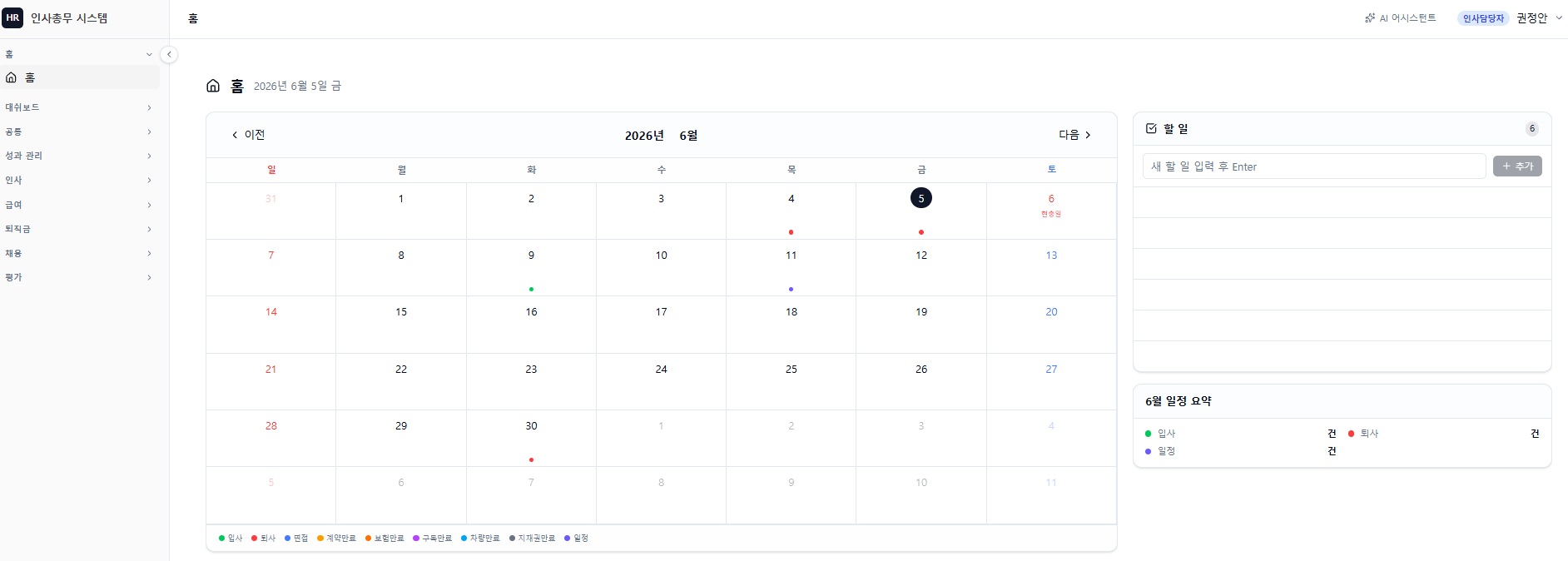This screenshot has height=561, width=1568.
Task: Click the red event dot on June 4
Action: pos(791,232)
